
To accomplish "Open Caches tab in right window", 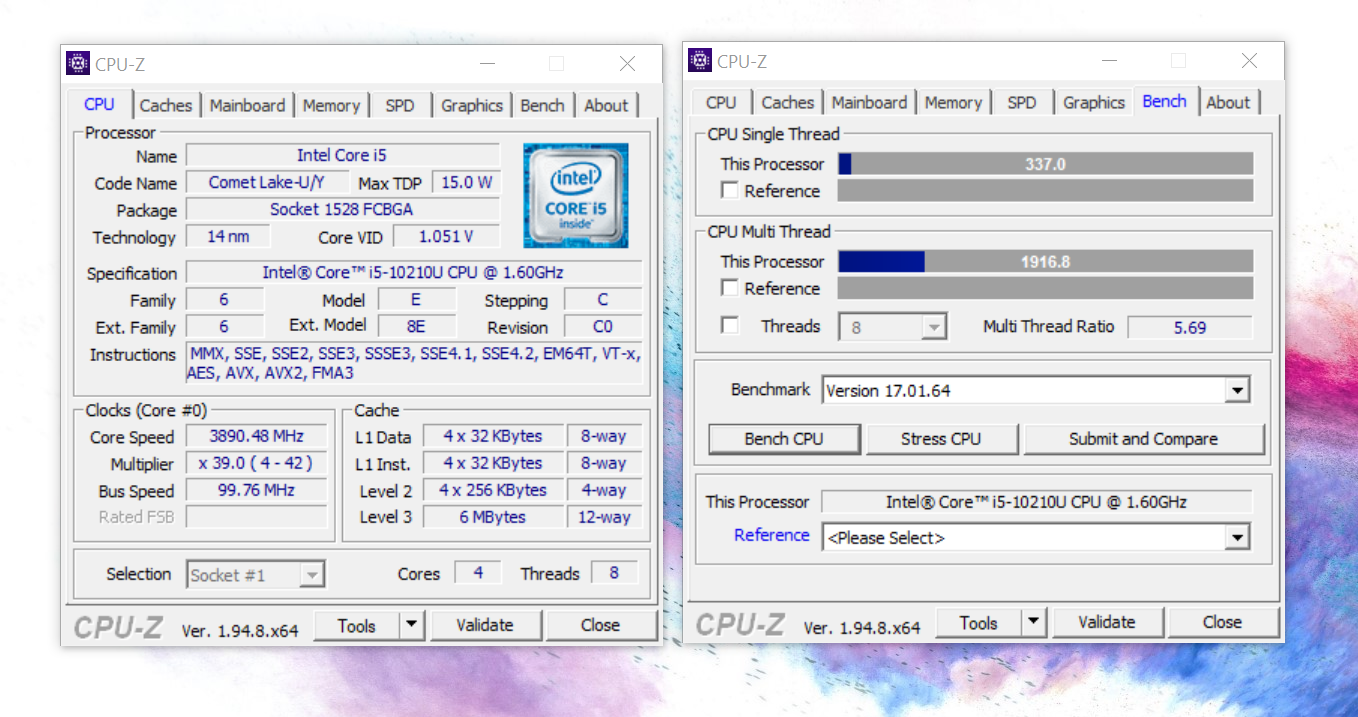I will (x=788, y=103).
